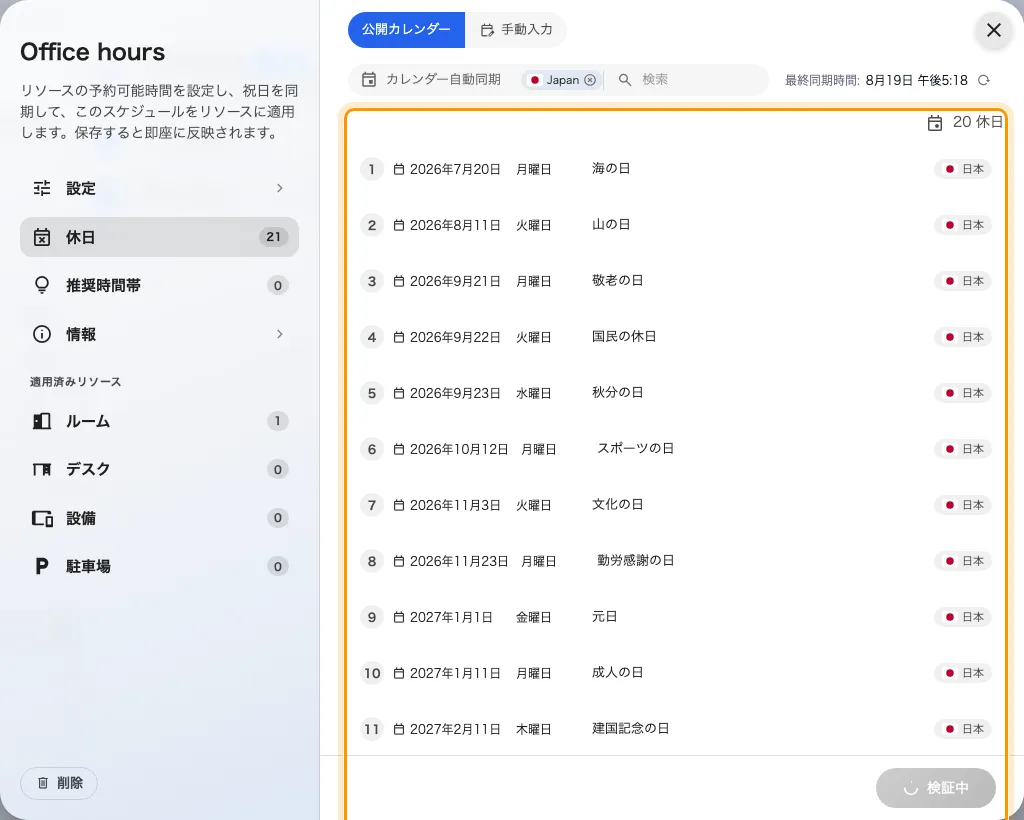This screenshot has width=1024, height=820.
Task: Click date 2026年10月12日
Action: [459, 449]
